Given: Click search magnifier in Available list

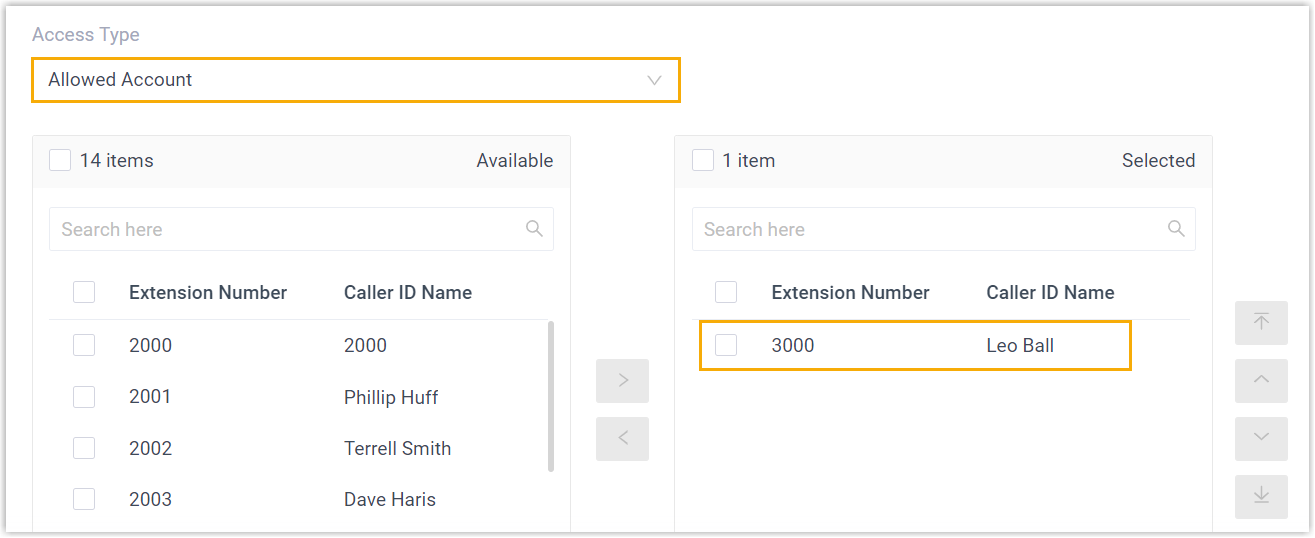Looking at the screenshot, I should point(534,229).
